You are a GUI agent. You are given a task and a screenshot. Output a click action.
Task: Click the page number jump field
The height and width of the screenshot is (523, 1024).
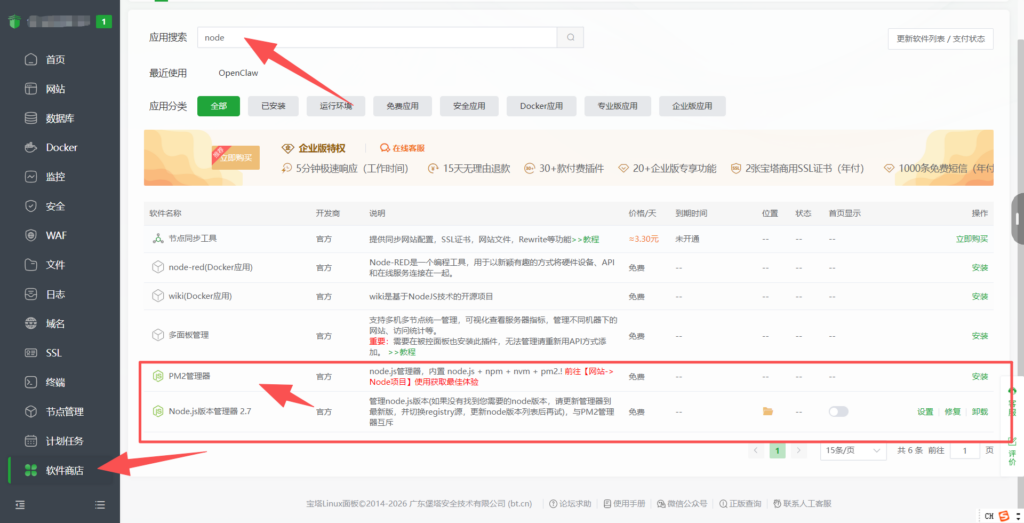coord(965,451)
